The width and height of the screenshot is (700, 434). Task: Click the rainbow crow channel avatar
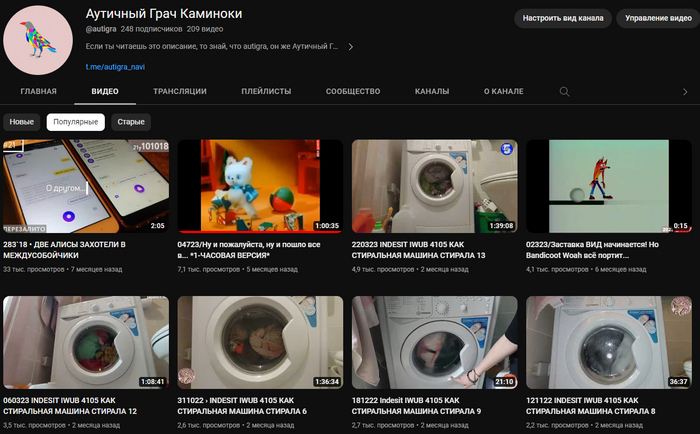(38, 40)
